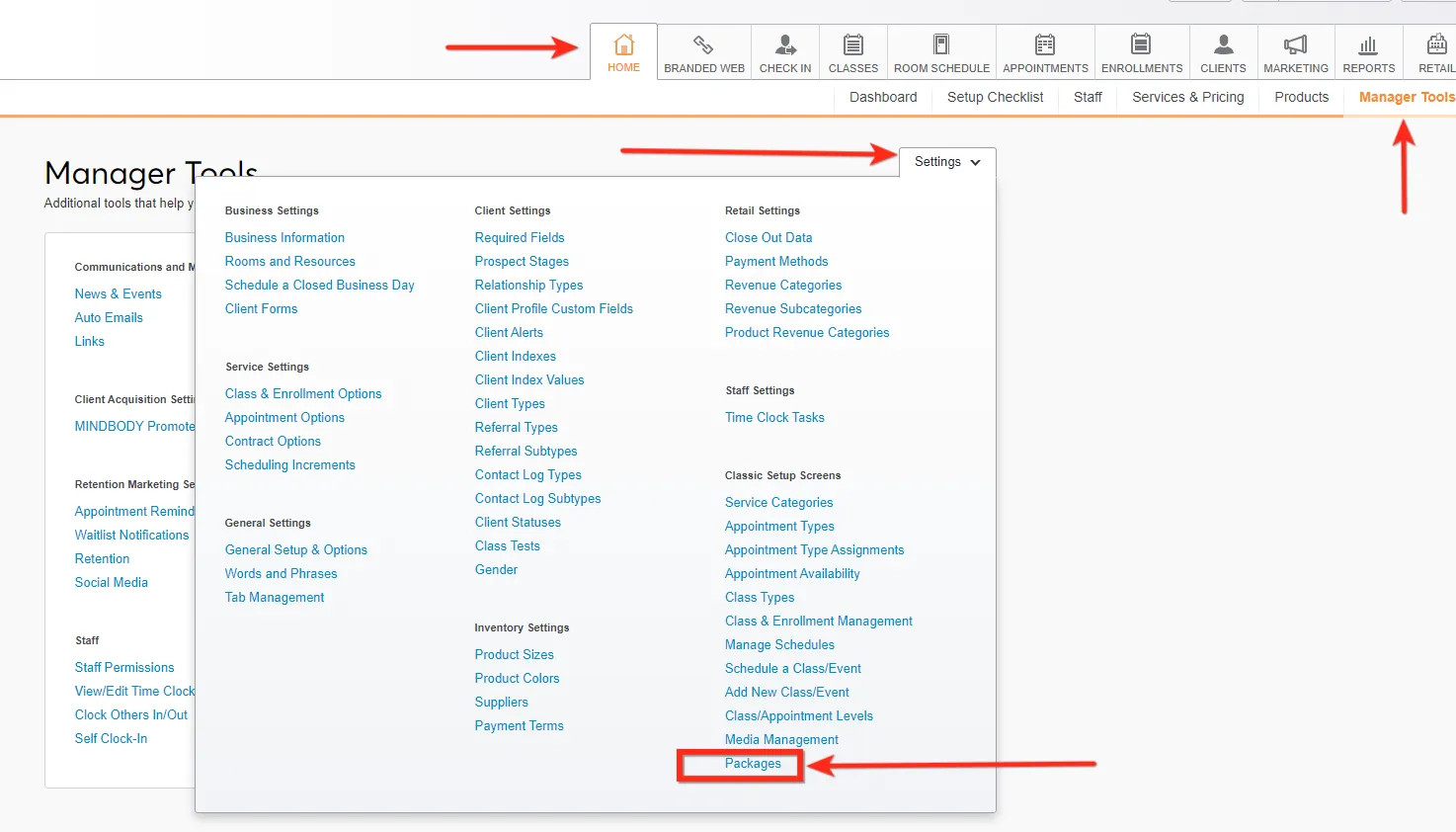
Task: Open Reports bar chart icon
Action: [x=1368, y=44]
